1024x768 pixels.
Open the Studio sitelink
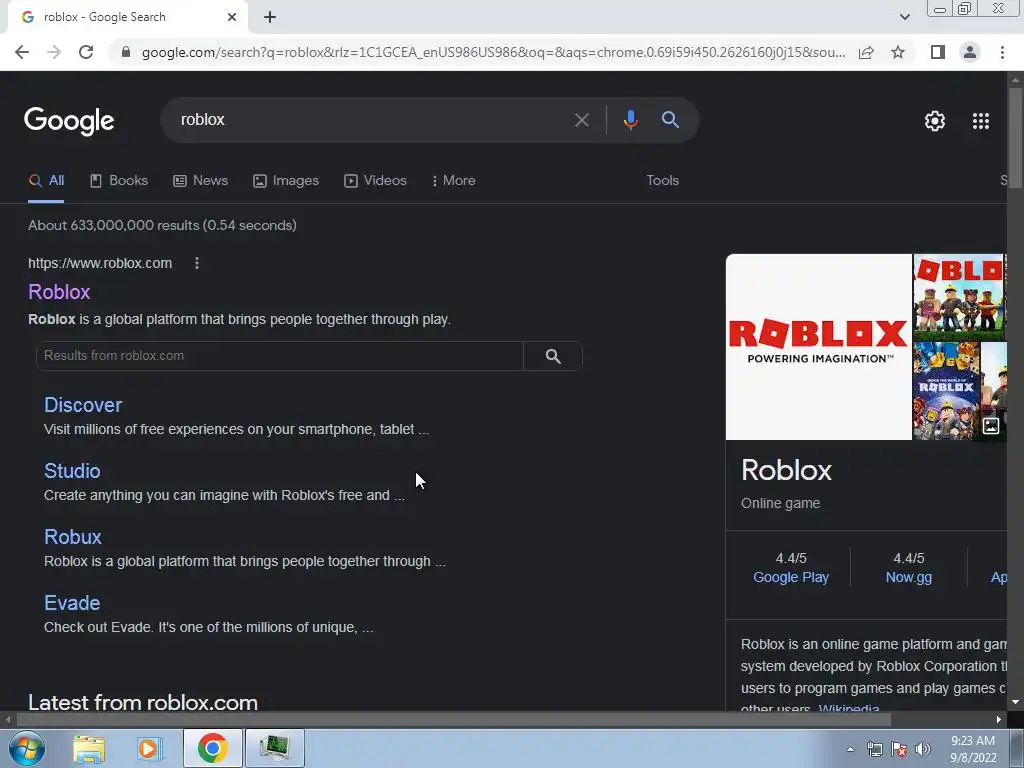(72, 471)
